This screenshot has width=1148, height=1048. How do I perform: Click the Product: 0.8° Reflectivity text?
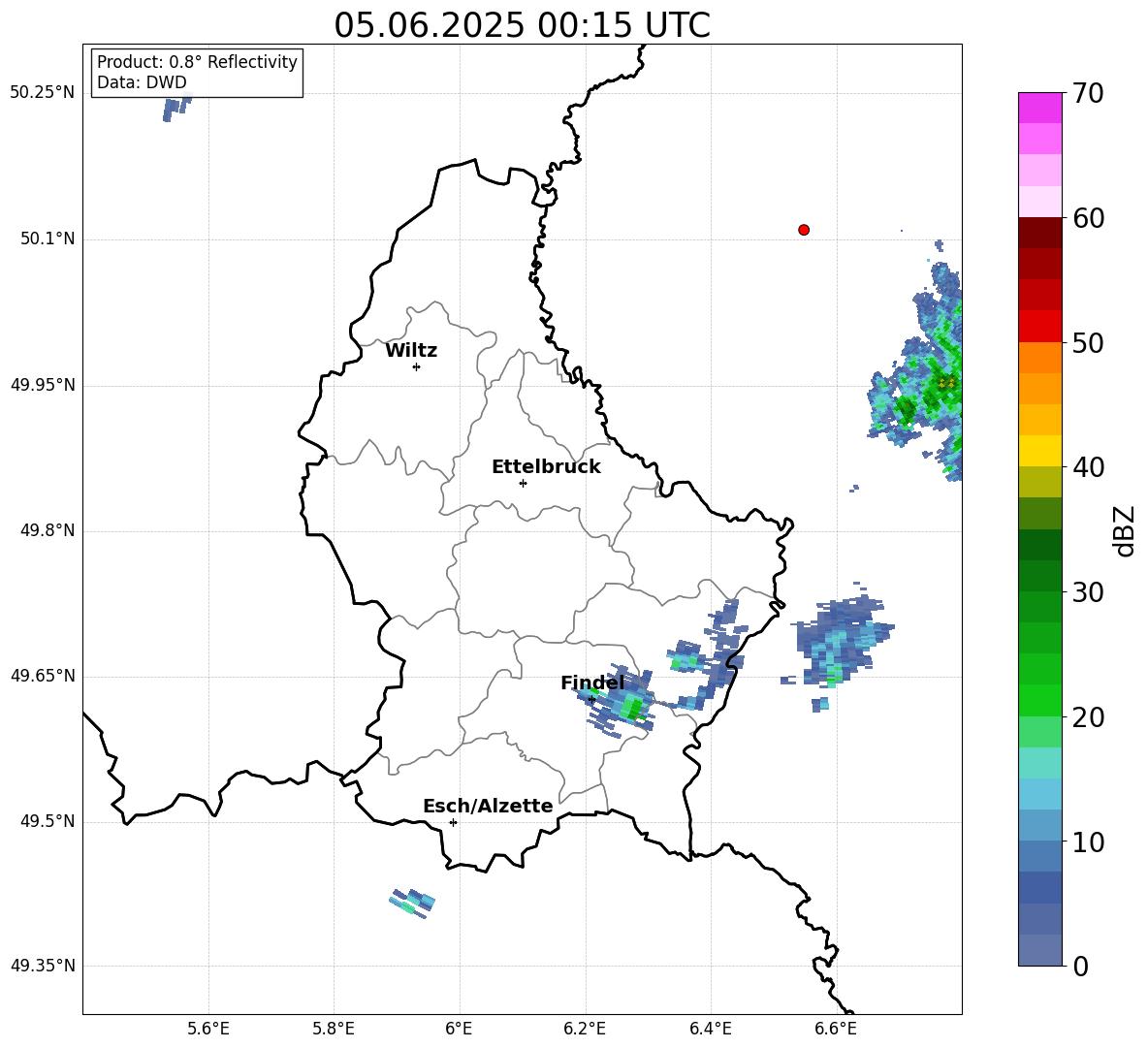pos(197,61)
